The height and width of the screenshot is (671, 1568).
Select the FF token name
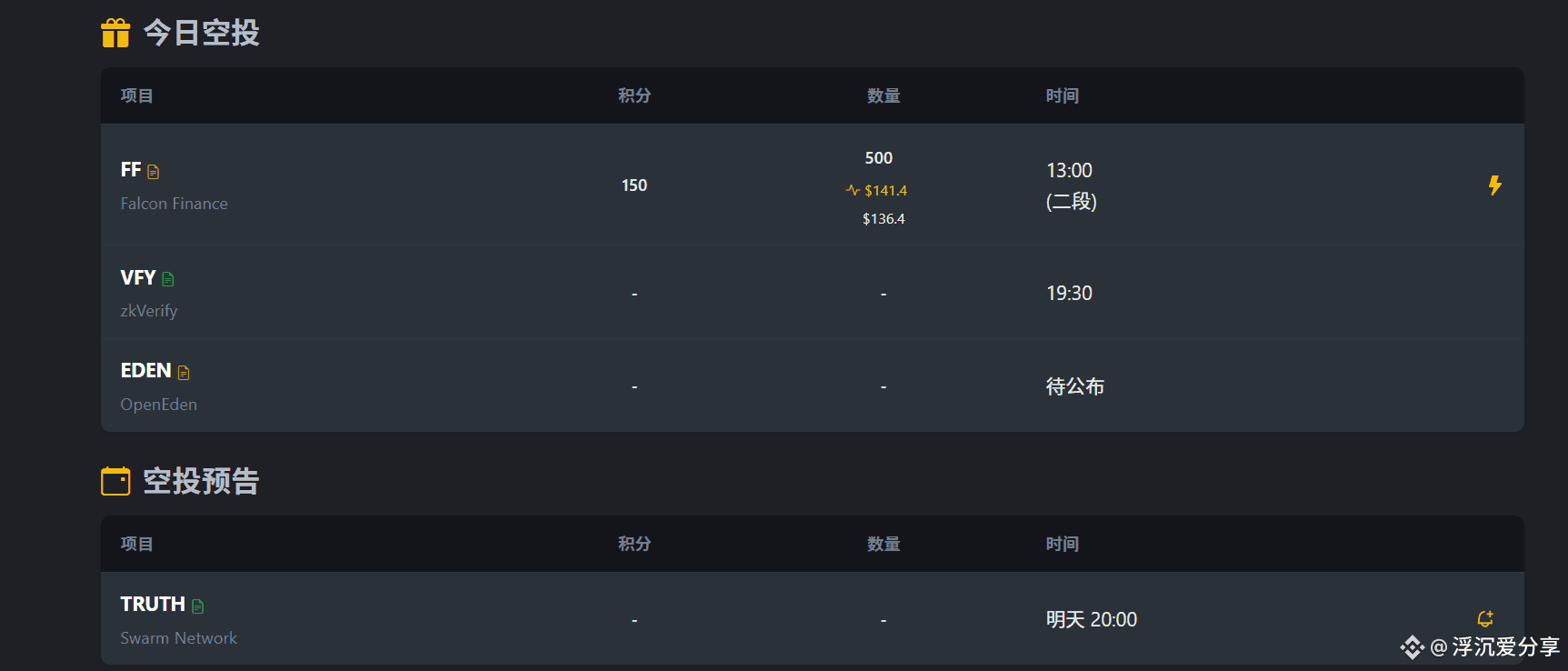(x=131, y=170)
